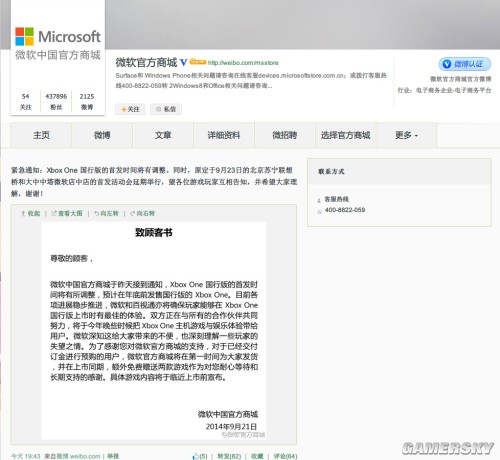Viewport: 500px width, 460px height.
Task: Click 转发(82) to repost
Action: click(229, 456)
